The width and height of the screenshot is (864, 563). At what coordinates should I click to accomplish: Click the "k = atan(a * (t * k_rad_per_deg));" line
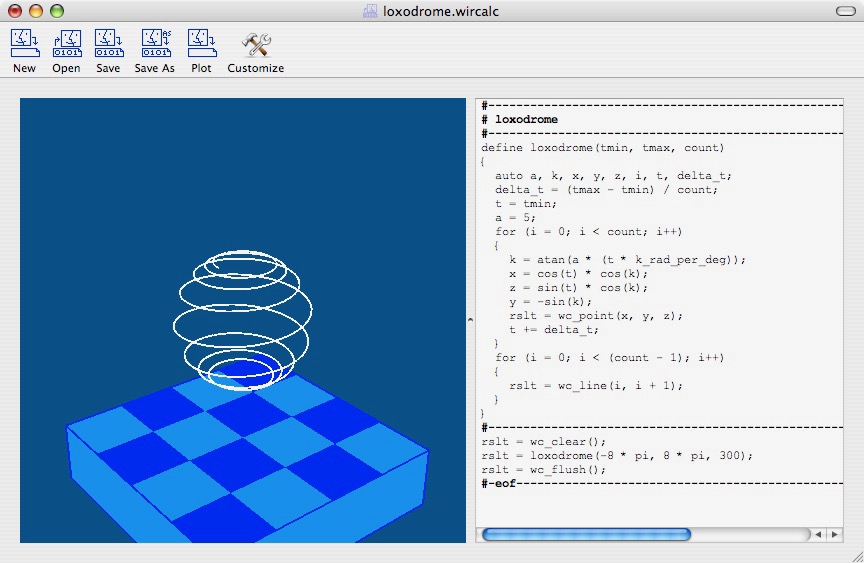(627, 259)
